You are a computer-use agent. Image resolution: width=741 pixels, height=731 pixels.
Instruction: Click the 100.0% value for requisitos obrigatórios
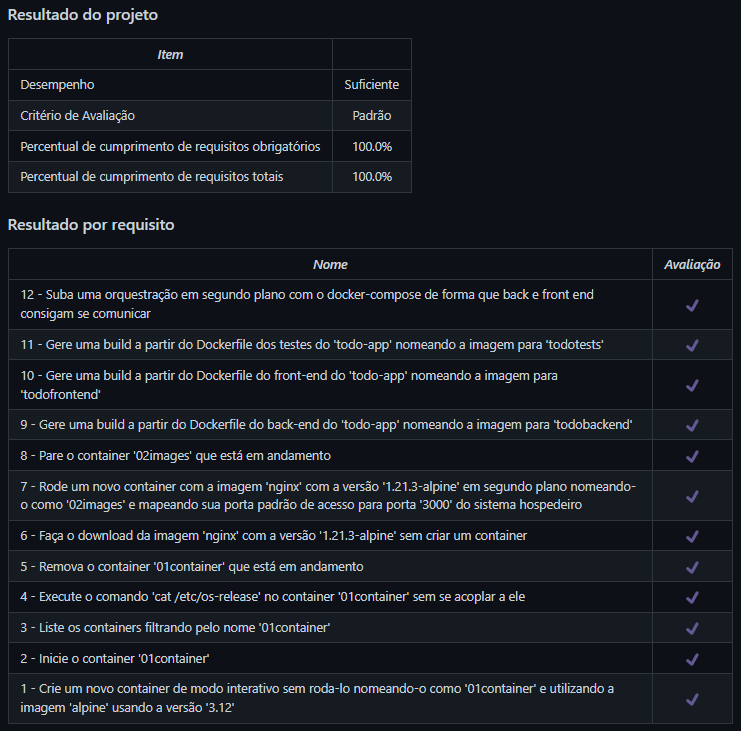coord(372,147)
